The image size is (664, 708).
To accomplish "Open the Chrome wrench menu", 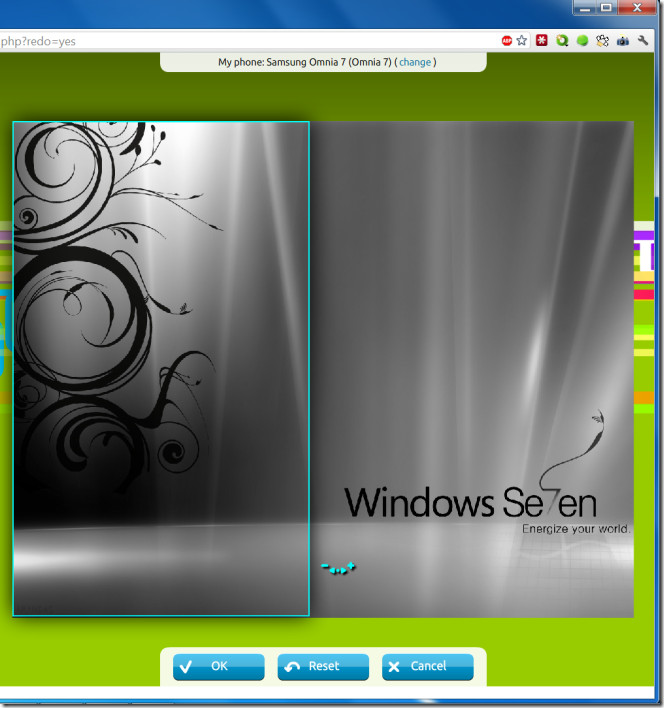I will (x=643, y=41).
